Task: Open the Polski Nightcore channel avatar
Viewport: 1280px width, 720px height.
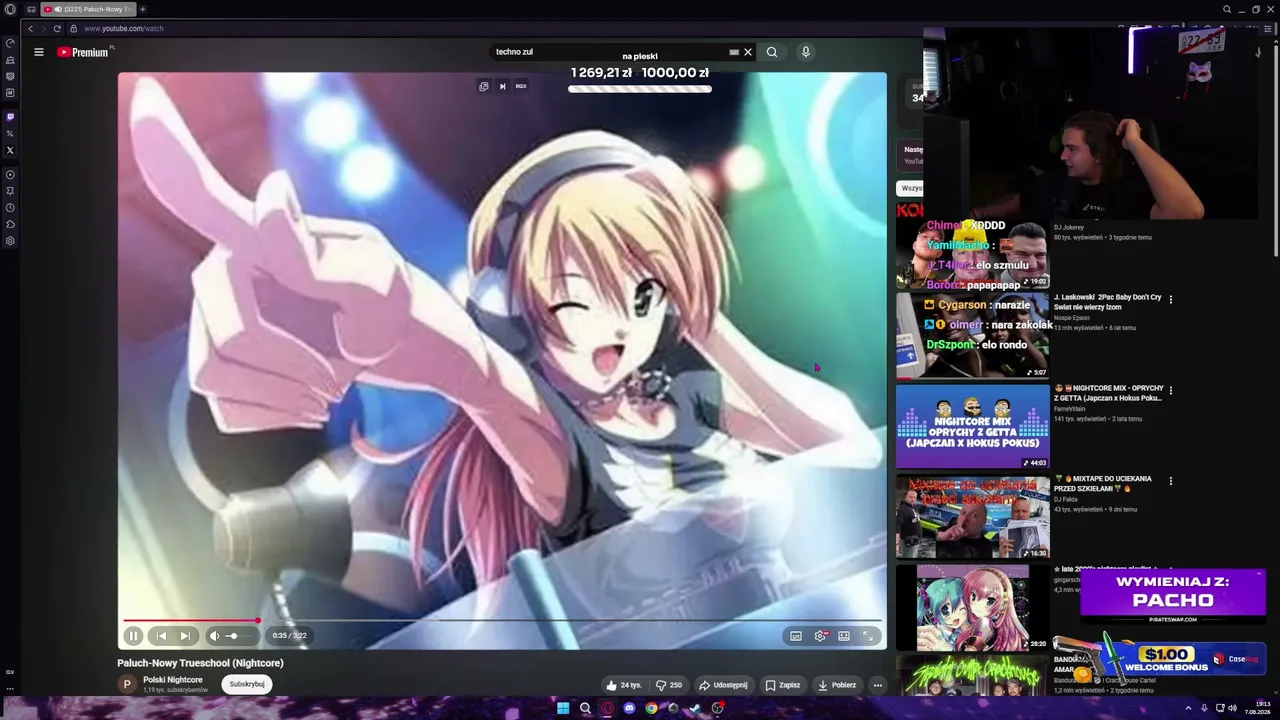Action: [x=127, y=684]
